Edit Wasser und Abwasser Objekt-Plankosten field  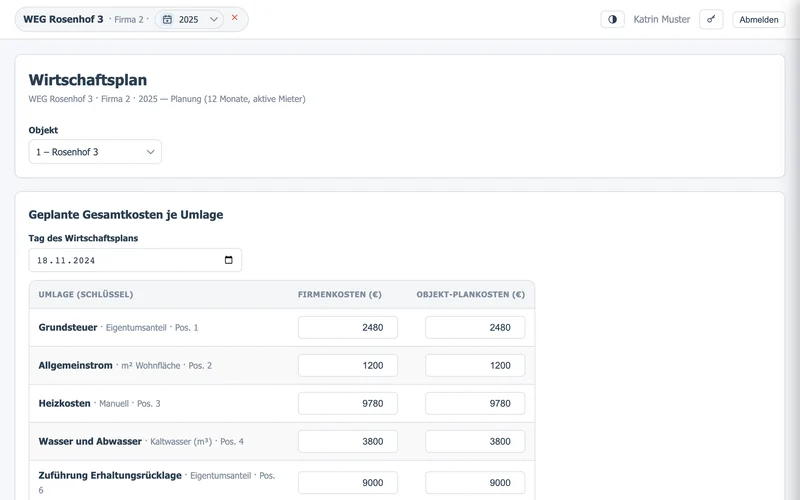click(475, 441)
